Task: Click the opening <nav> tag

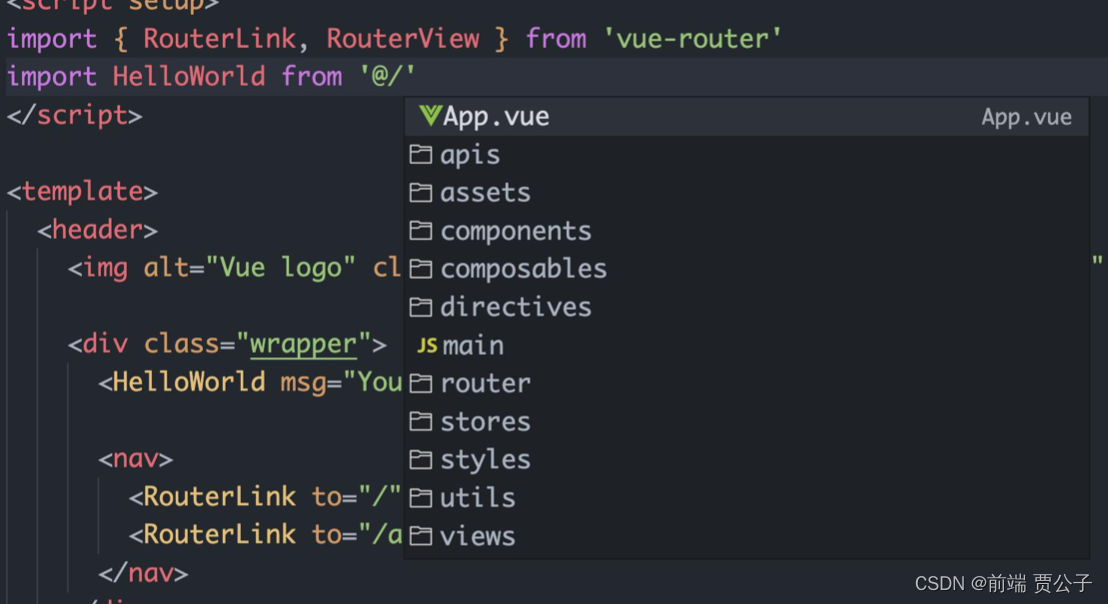Action: (x=136, y=459)
